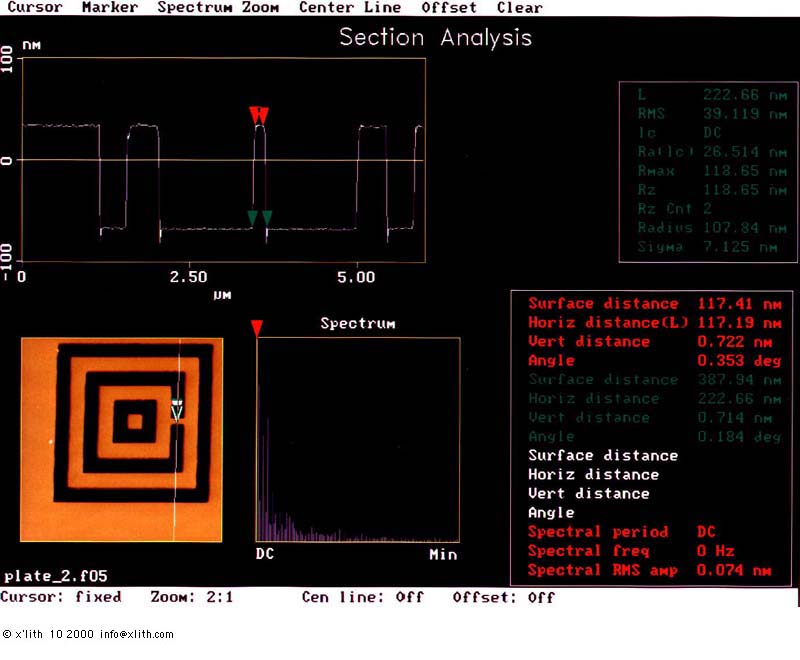Screen dimensions: 800x660
Task: Open the Center Line menu
Action: coord(350,8)
